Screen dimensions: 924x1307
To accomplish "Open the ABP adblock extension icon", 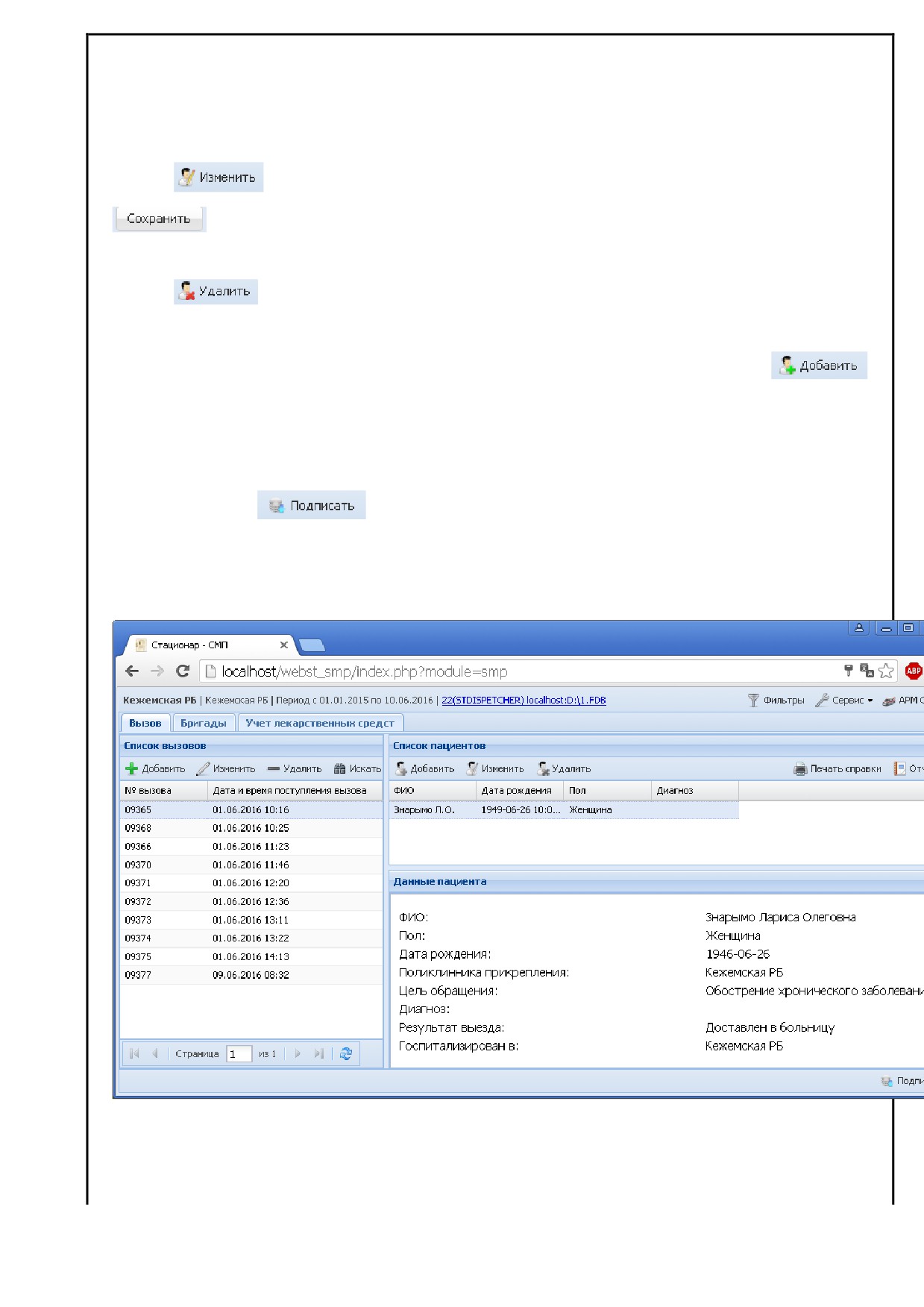I will (x=914, y=671).
